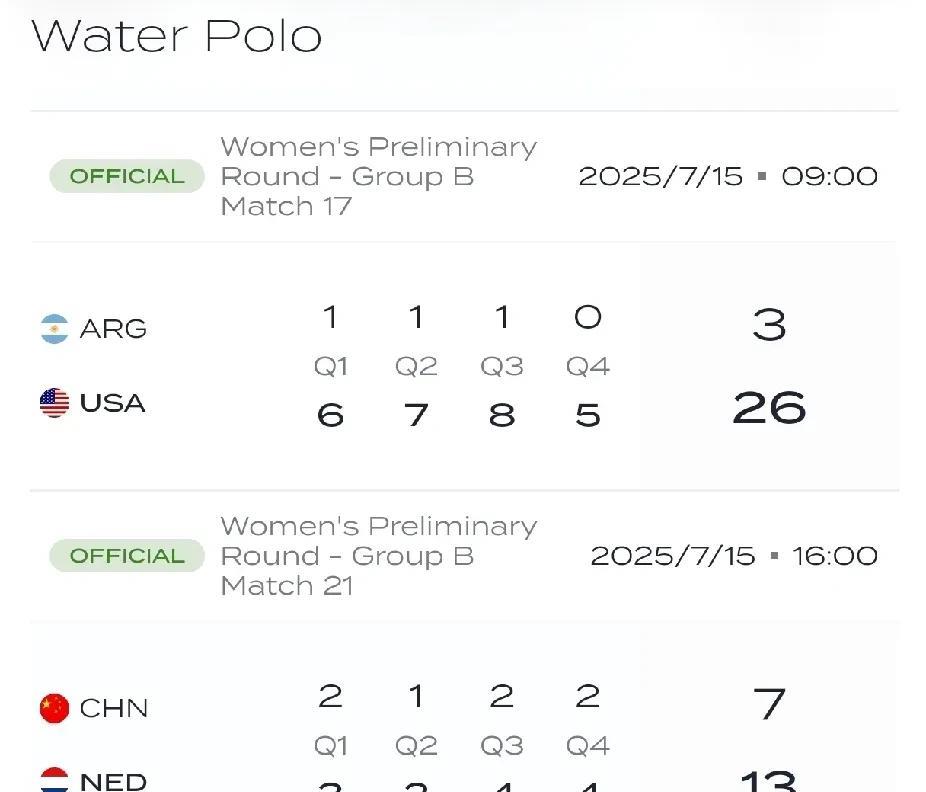
Task: Open the Group B Match 17 title
Action: click(378, 176)
